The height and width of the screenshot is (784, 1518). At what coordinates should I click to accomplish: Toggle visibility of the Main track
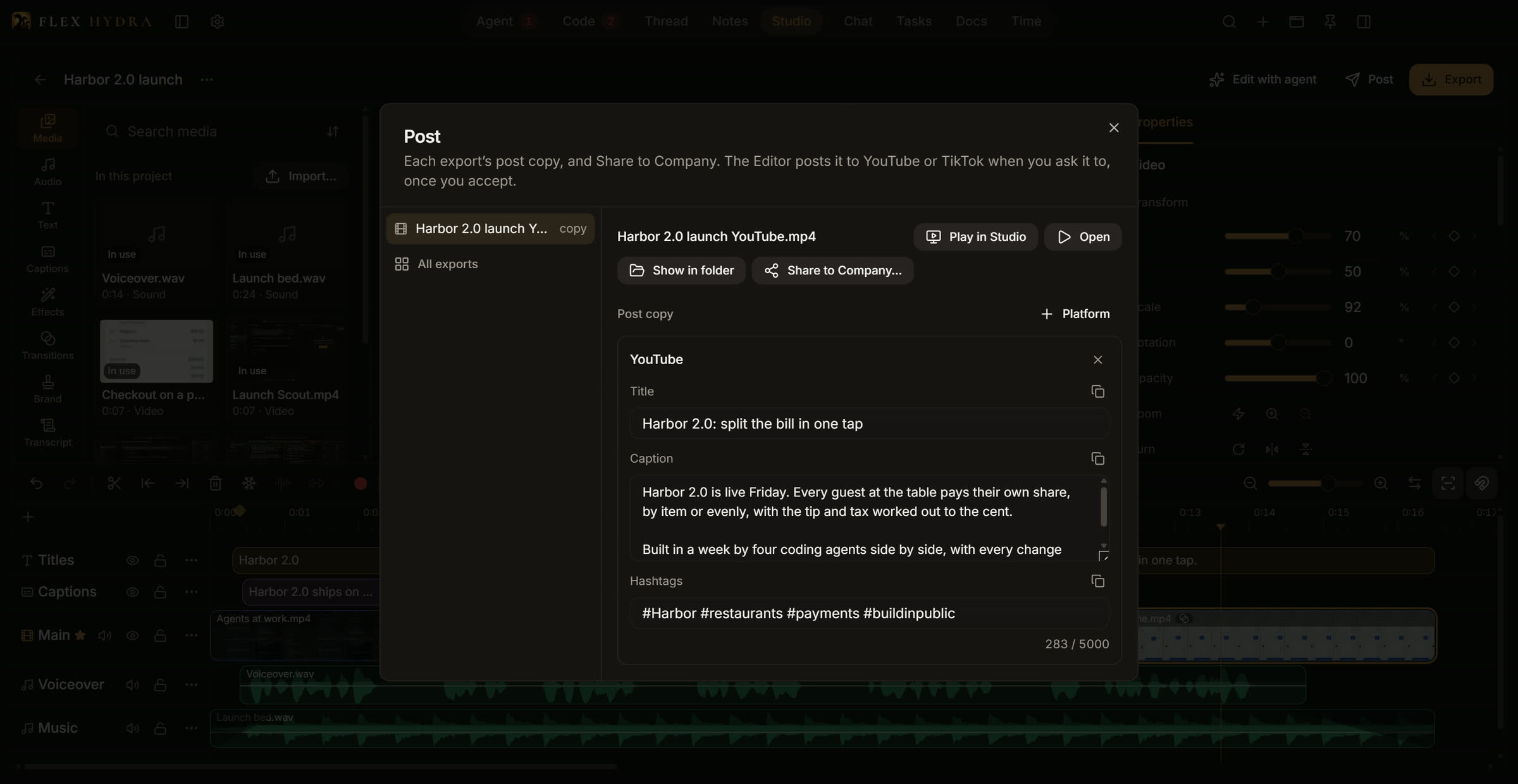(x=132, y=635)
